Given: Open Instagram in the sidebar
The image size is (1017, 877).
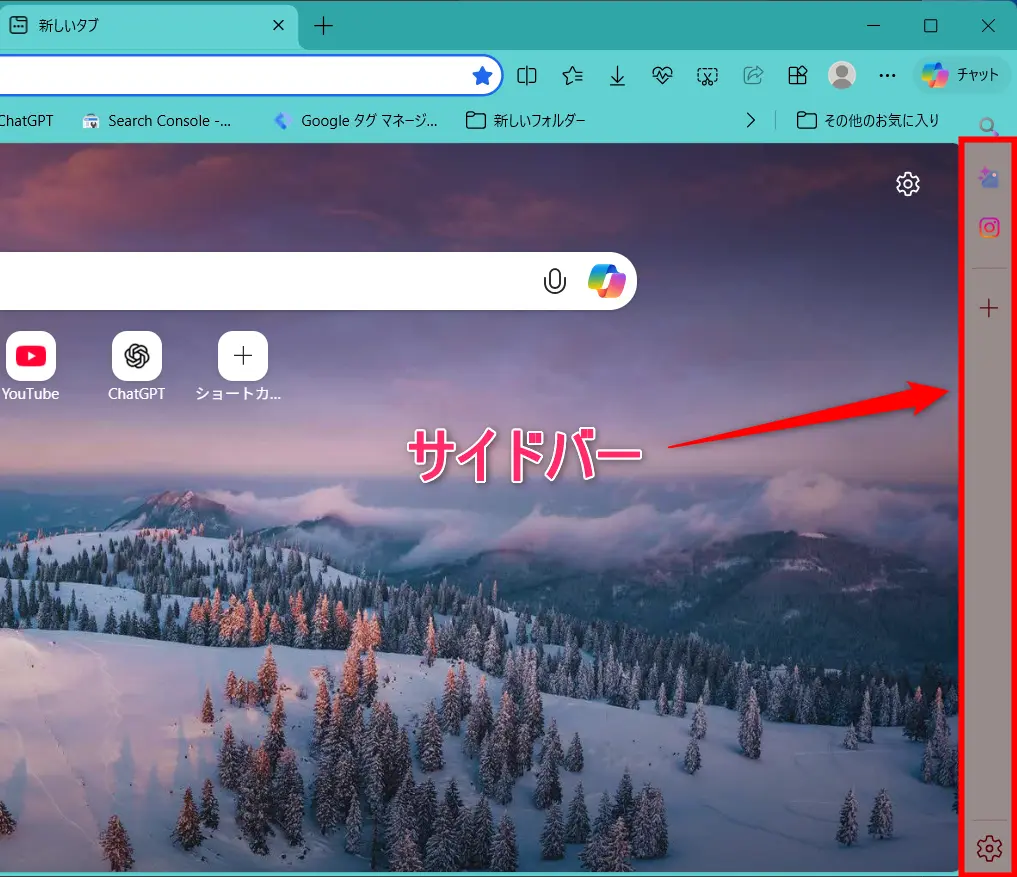Looking at the screenshot, I should tap(989, 228).
